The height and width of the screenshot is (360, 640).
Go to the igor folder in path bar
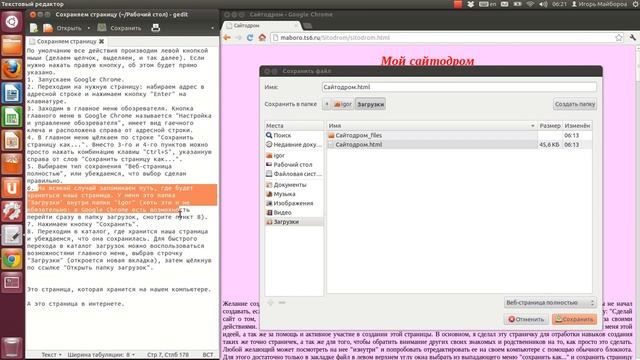[343, 104]
